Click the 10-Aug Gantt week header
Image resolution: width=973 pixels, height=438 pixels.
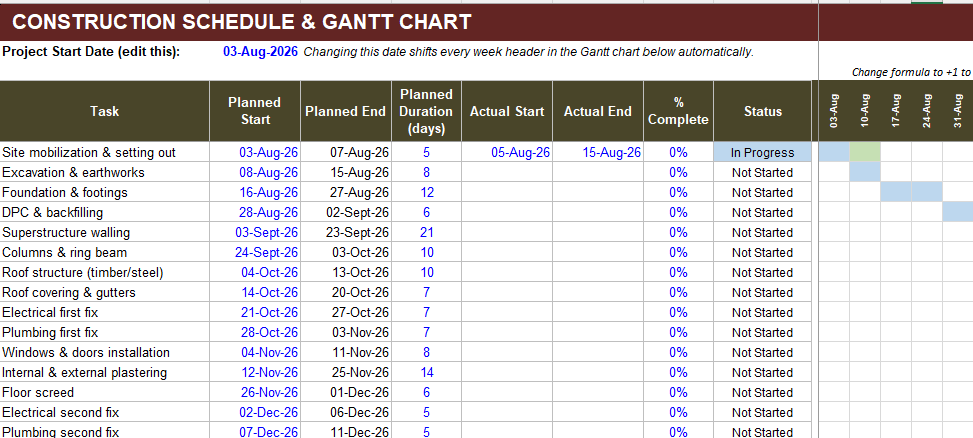(865, 112)
